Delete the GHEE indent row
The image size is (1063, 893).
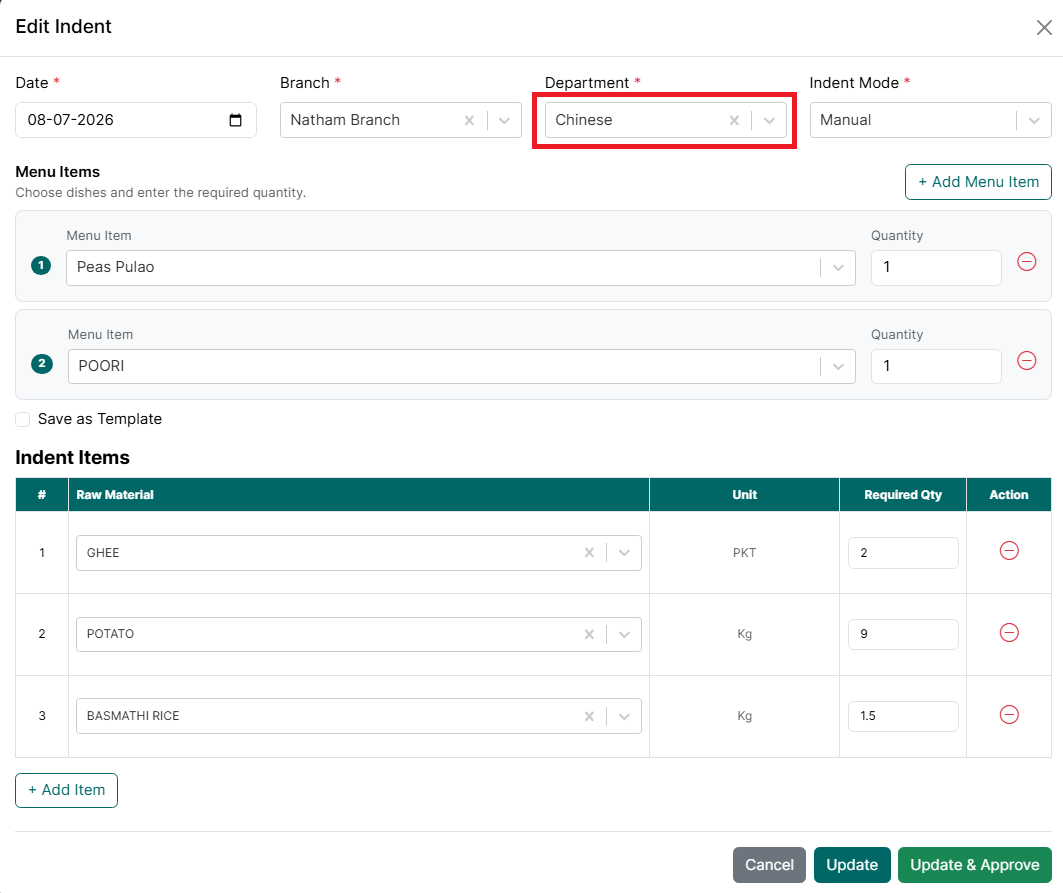click(1009, 551)
